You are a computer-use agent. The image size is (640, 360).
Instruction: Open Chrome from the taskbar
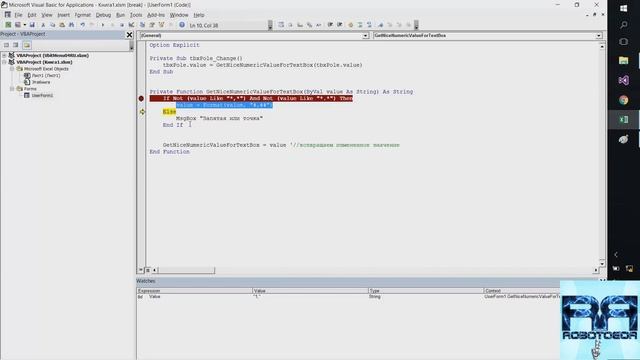623,100
